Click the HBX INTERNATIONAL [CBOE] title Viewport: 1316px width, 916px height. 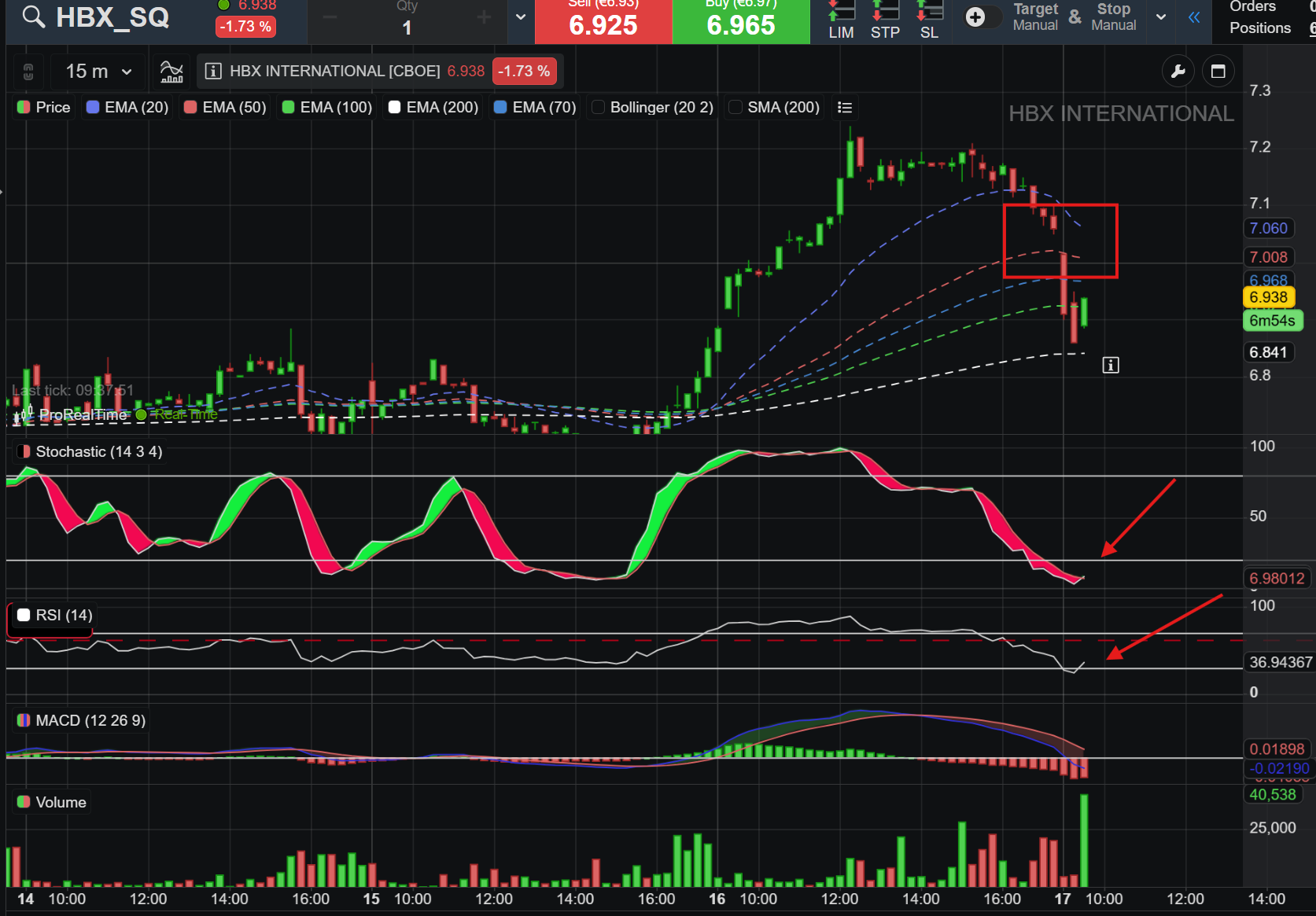click(x=334, y=72)
